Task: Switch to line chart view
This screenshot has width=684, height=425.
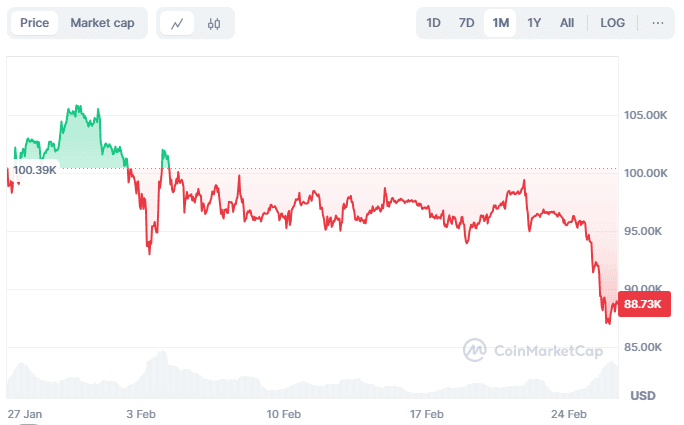Action: click(x=177, y=23)
